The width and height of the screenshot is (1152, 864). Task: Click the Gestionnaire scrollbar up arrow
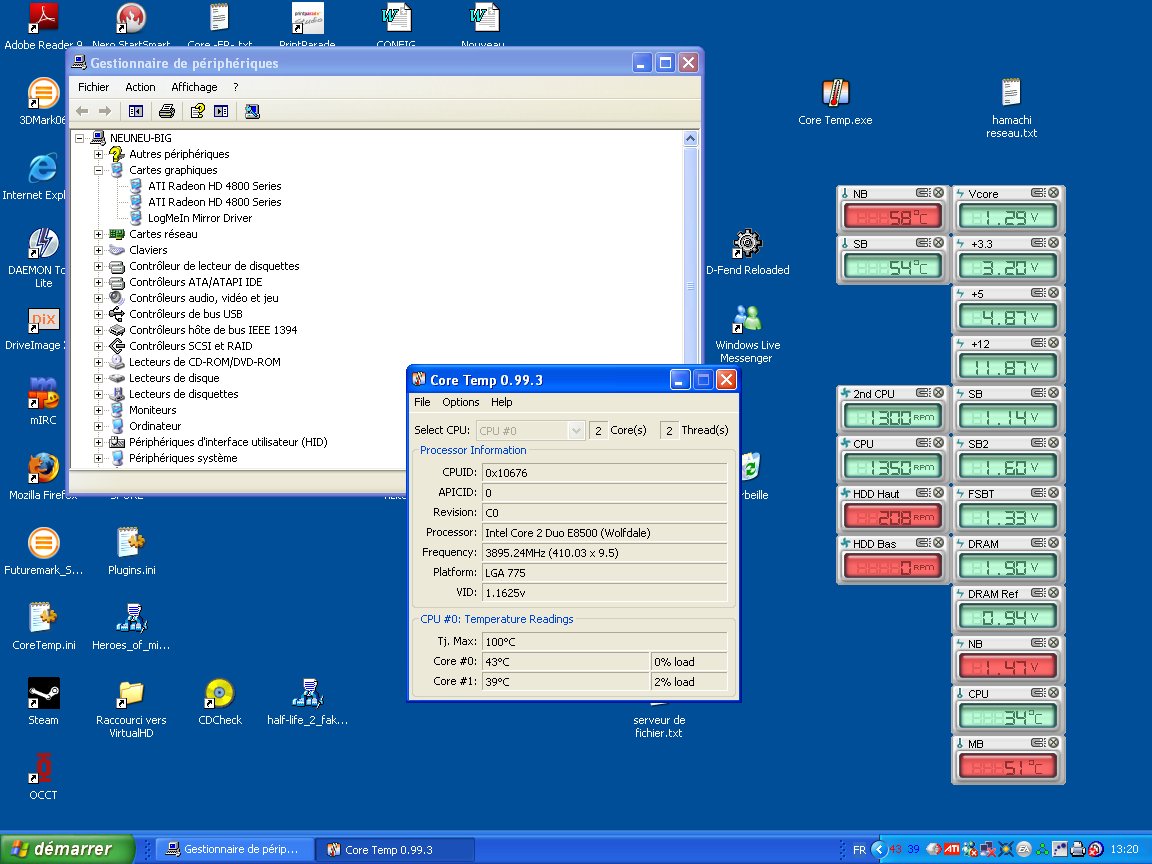click(690, 138)
